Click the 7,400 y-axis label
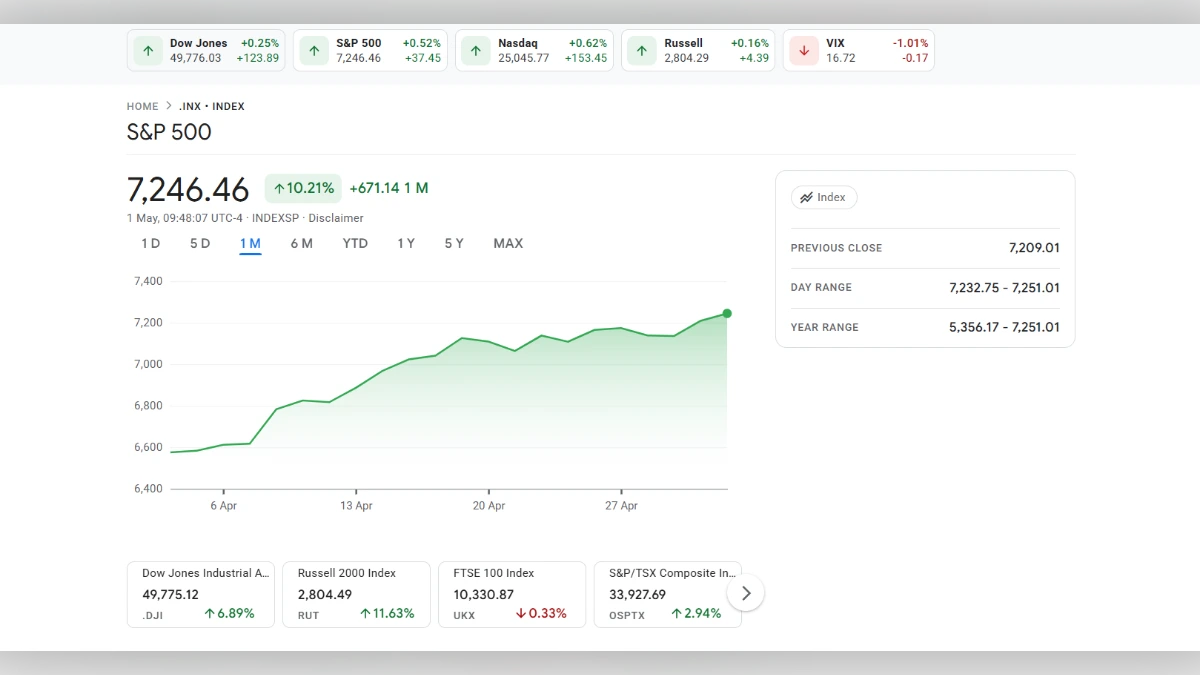Screen dimensions: 1200x675 pos(148,281)
